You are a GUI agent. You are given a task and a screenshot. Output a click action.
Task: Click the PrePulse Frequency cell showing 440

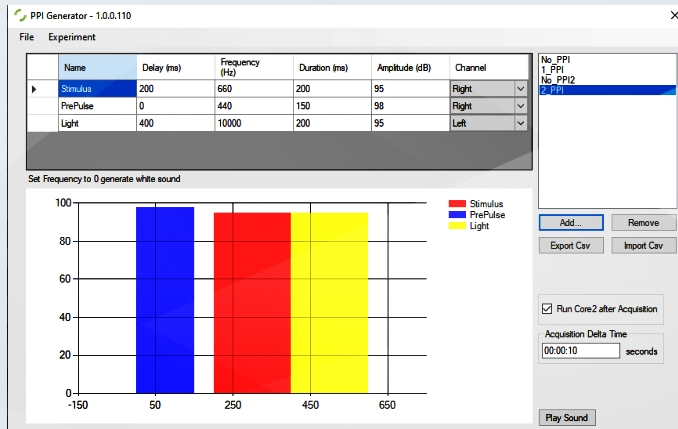[x=253, y=106]
